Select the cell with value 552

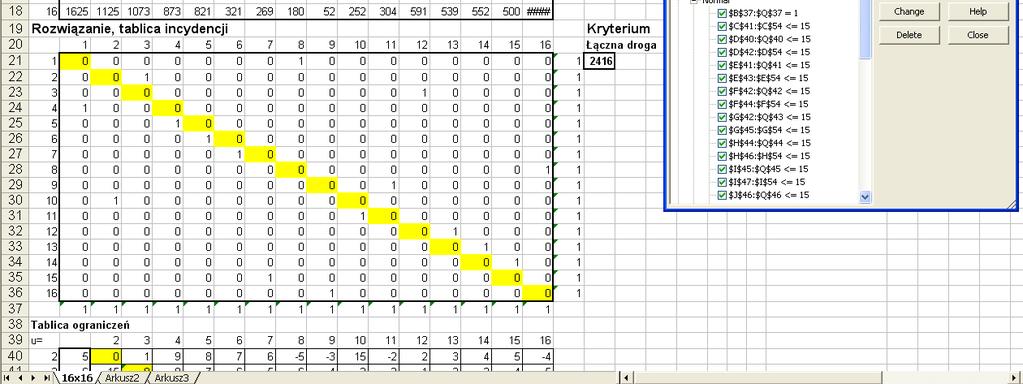(476, 12)
